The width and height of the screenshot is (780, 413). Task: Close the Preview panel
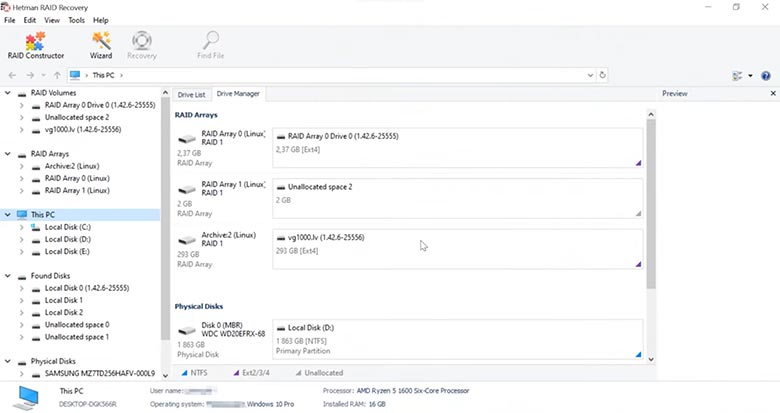[x=771, y=94]
